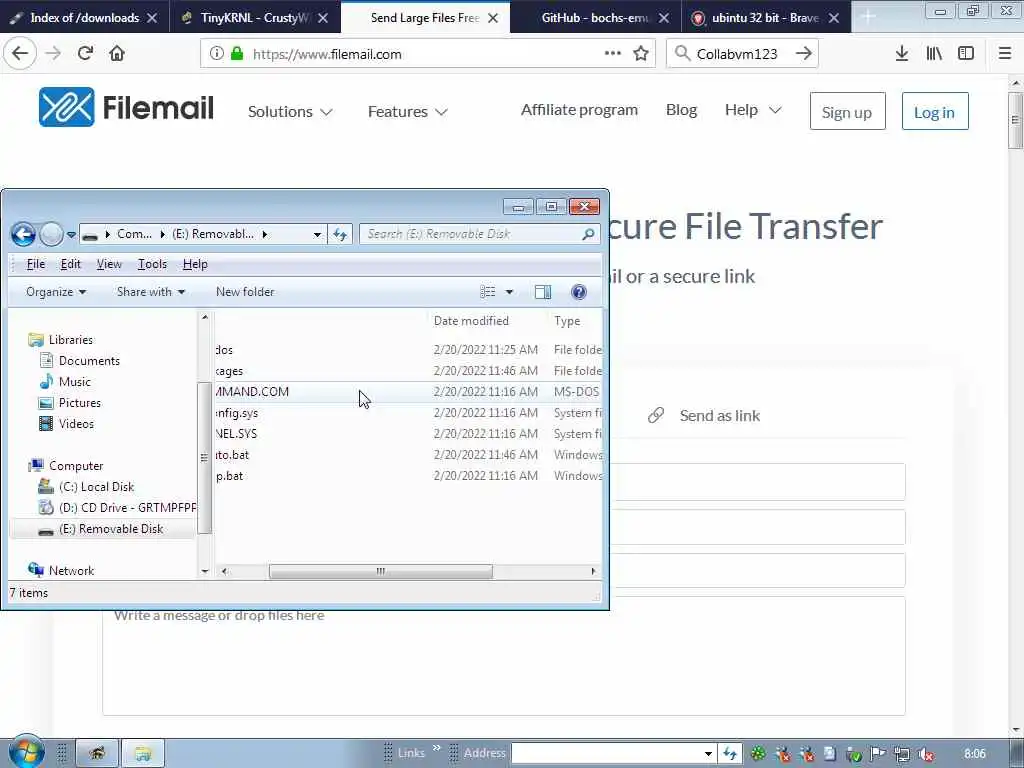The image size is (1024, 768).
Task: Expand the Solutions dropdown
Action: pos(290,112)
